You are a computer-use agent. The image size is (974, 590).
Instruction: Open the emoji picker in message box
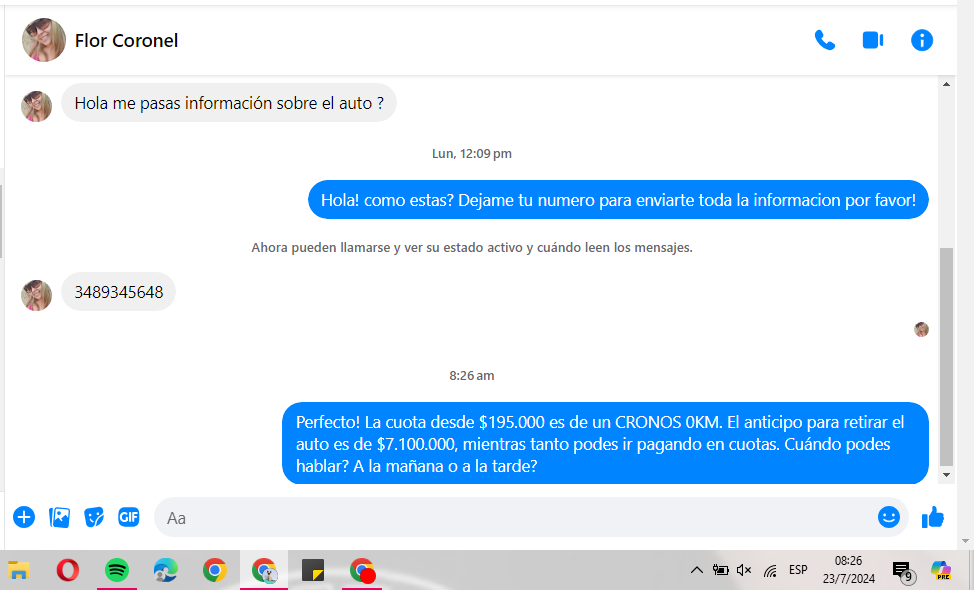[888, 517]
